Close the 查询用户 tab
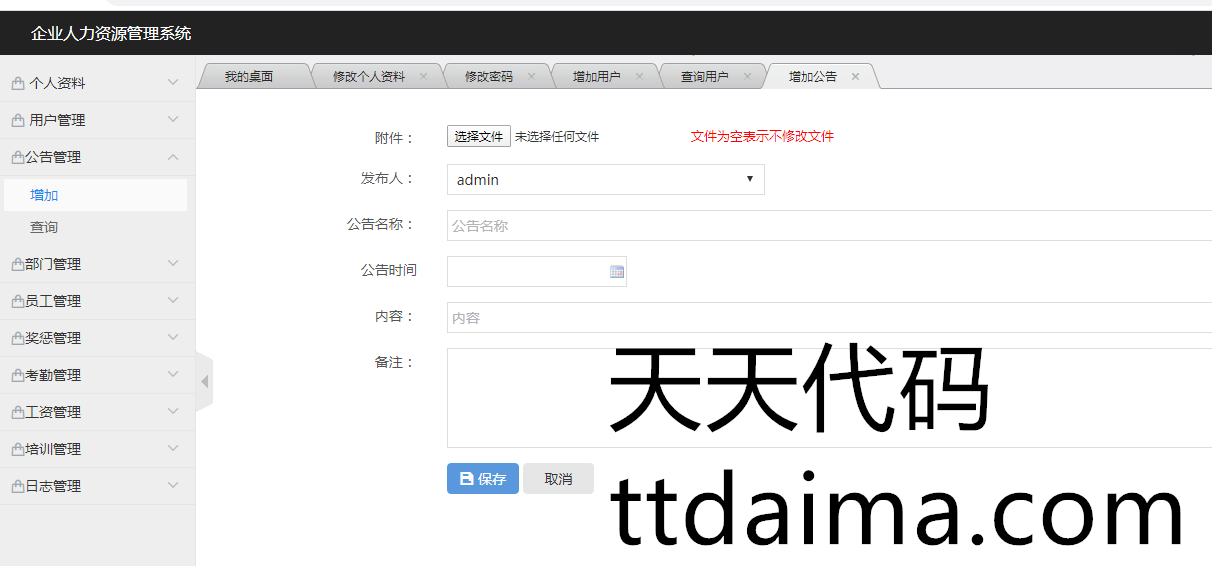The height and width of the screenshot is (566, 1212). (x=747, y=76)
